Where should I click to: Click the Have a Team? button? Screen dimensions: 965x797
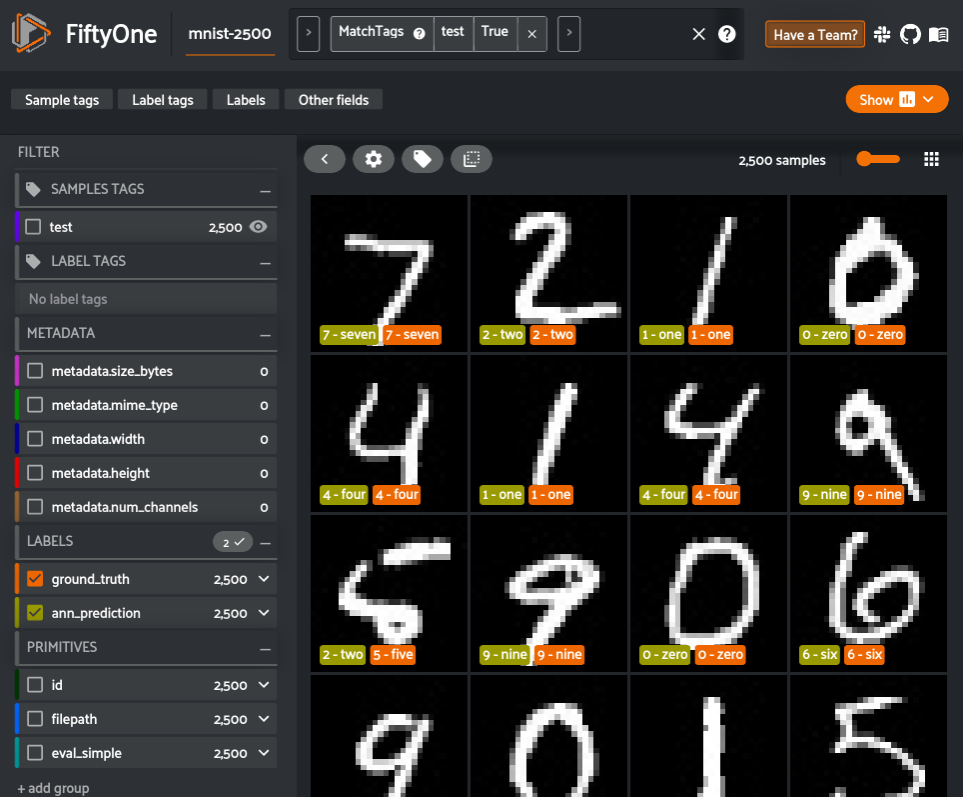[815, 33]
